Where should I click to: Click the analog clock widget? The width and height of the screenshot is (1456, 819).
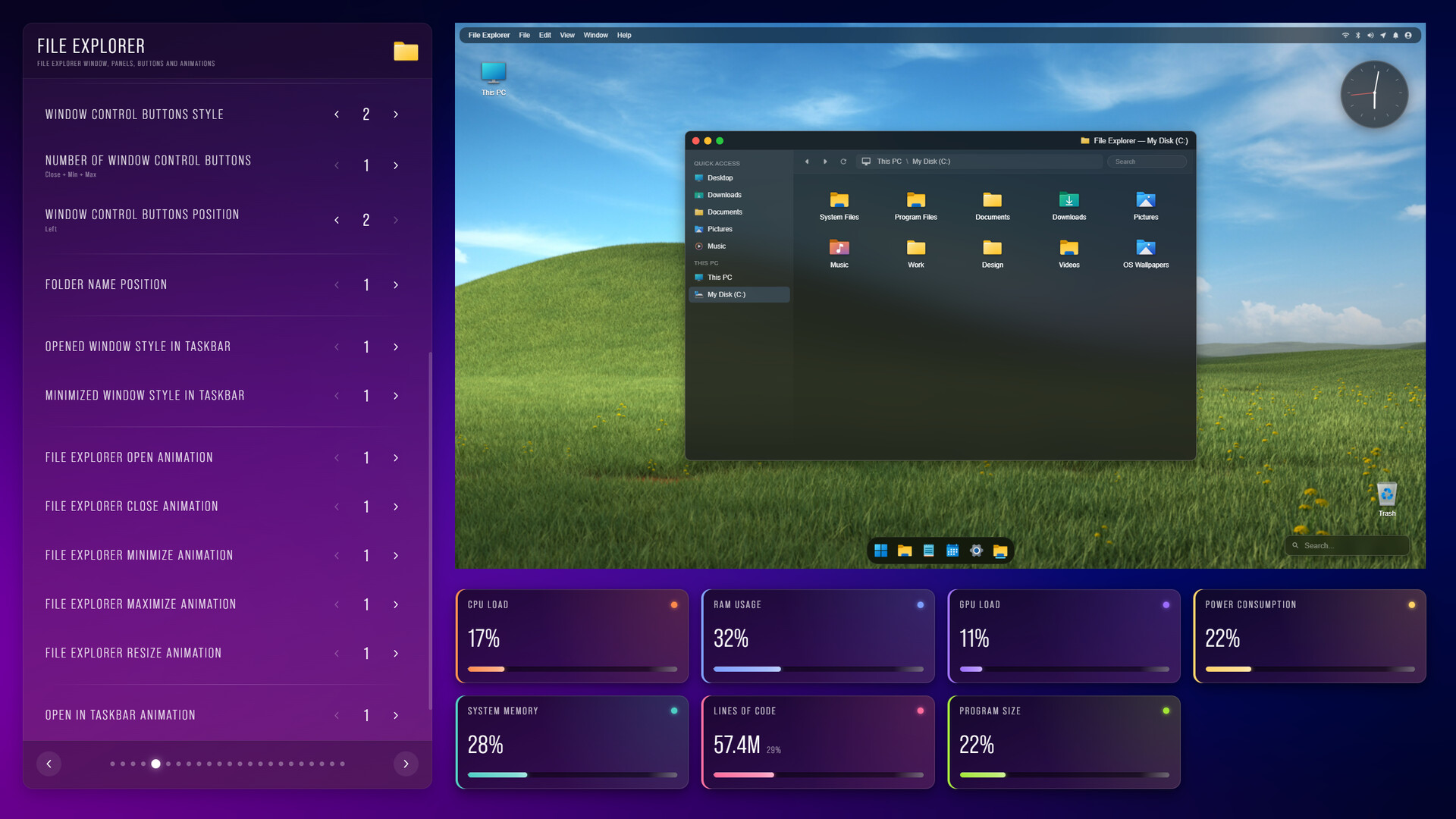point(1374,94)
